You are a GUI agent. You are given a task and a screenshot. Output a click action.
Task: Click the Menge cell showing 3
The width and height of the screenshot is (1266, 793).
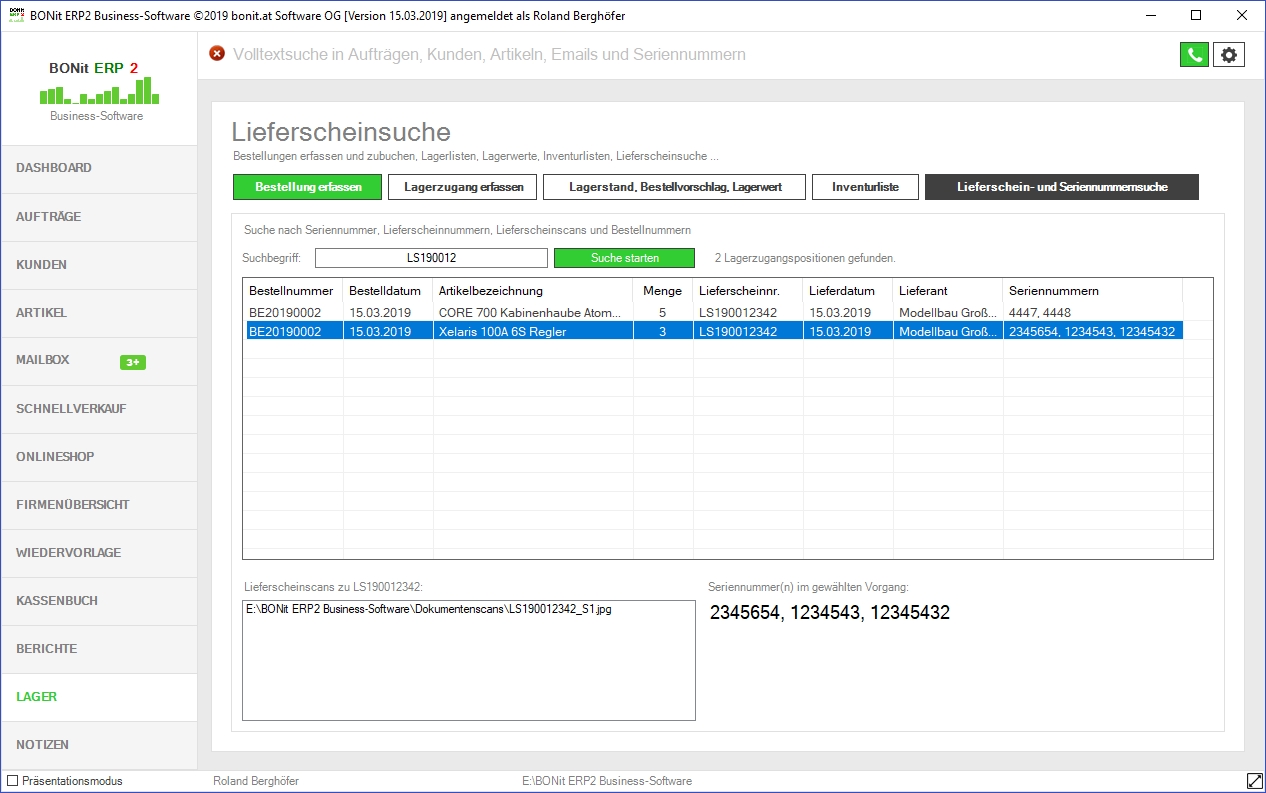662,331
